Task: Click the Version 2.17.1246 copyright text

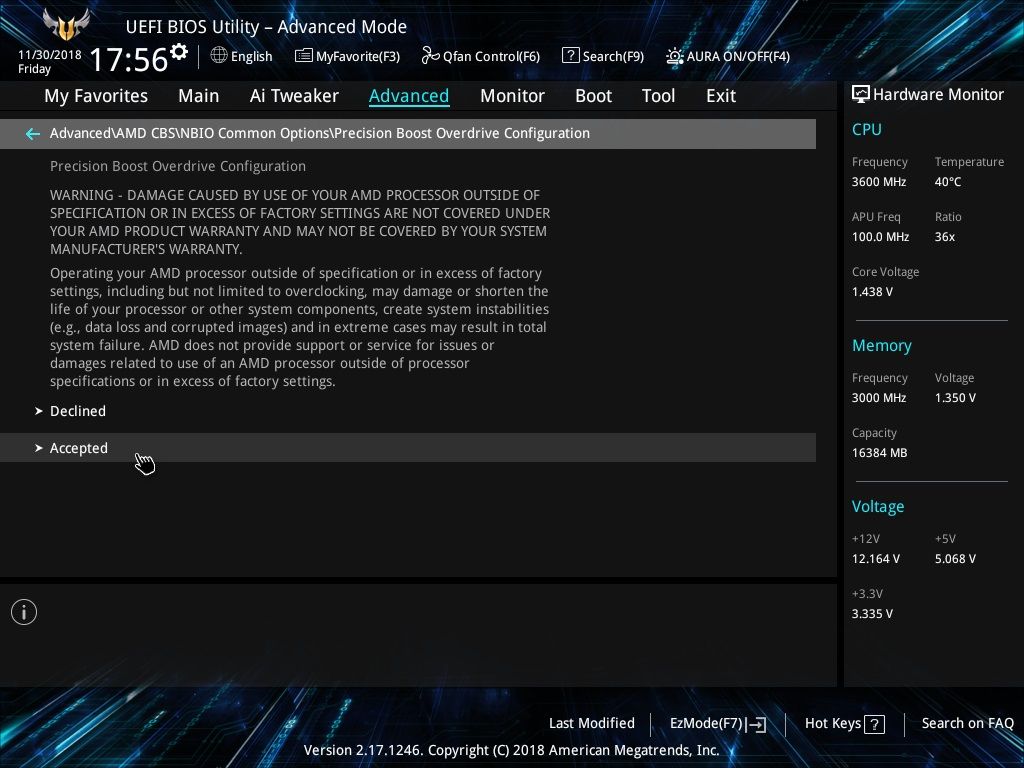Action: [511, 750]
